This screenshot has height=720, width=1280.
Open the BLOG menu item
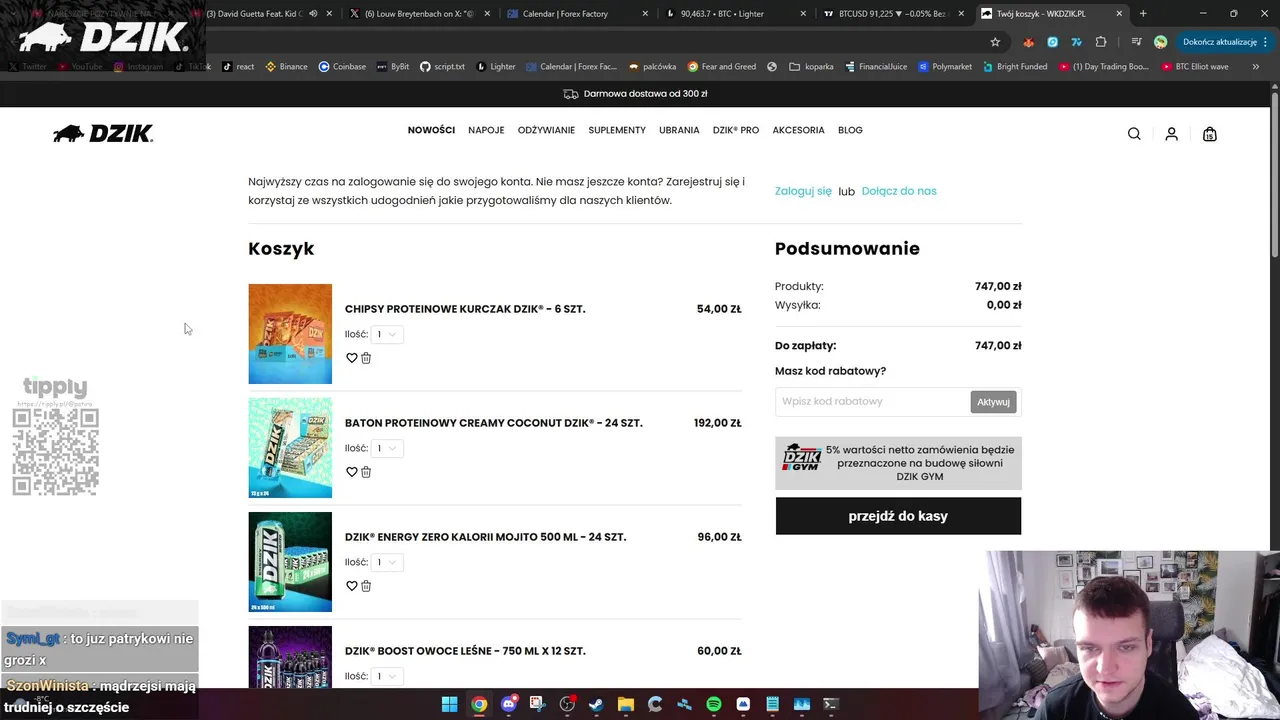click(850, 130)
